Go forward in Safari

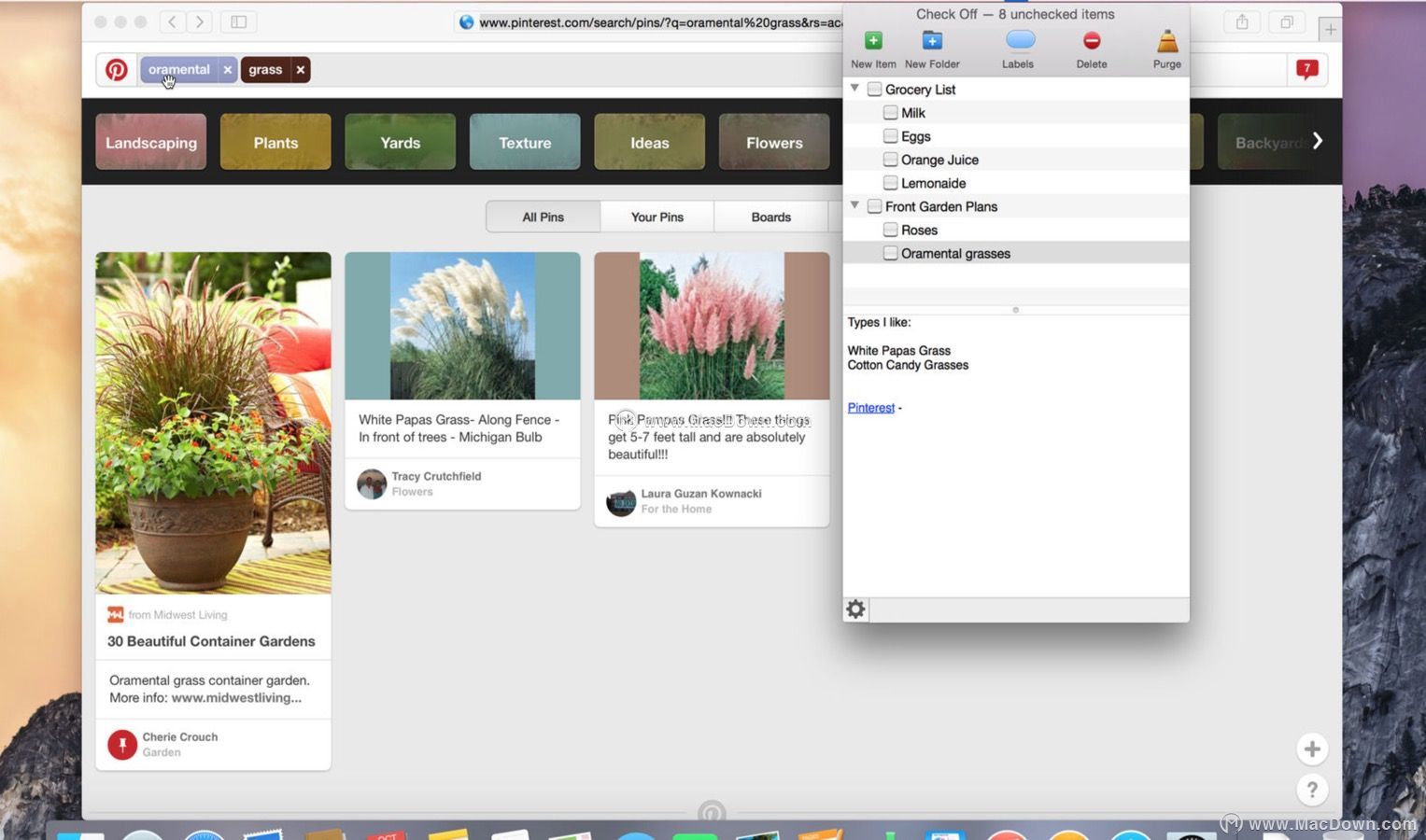[200, 21]
